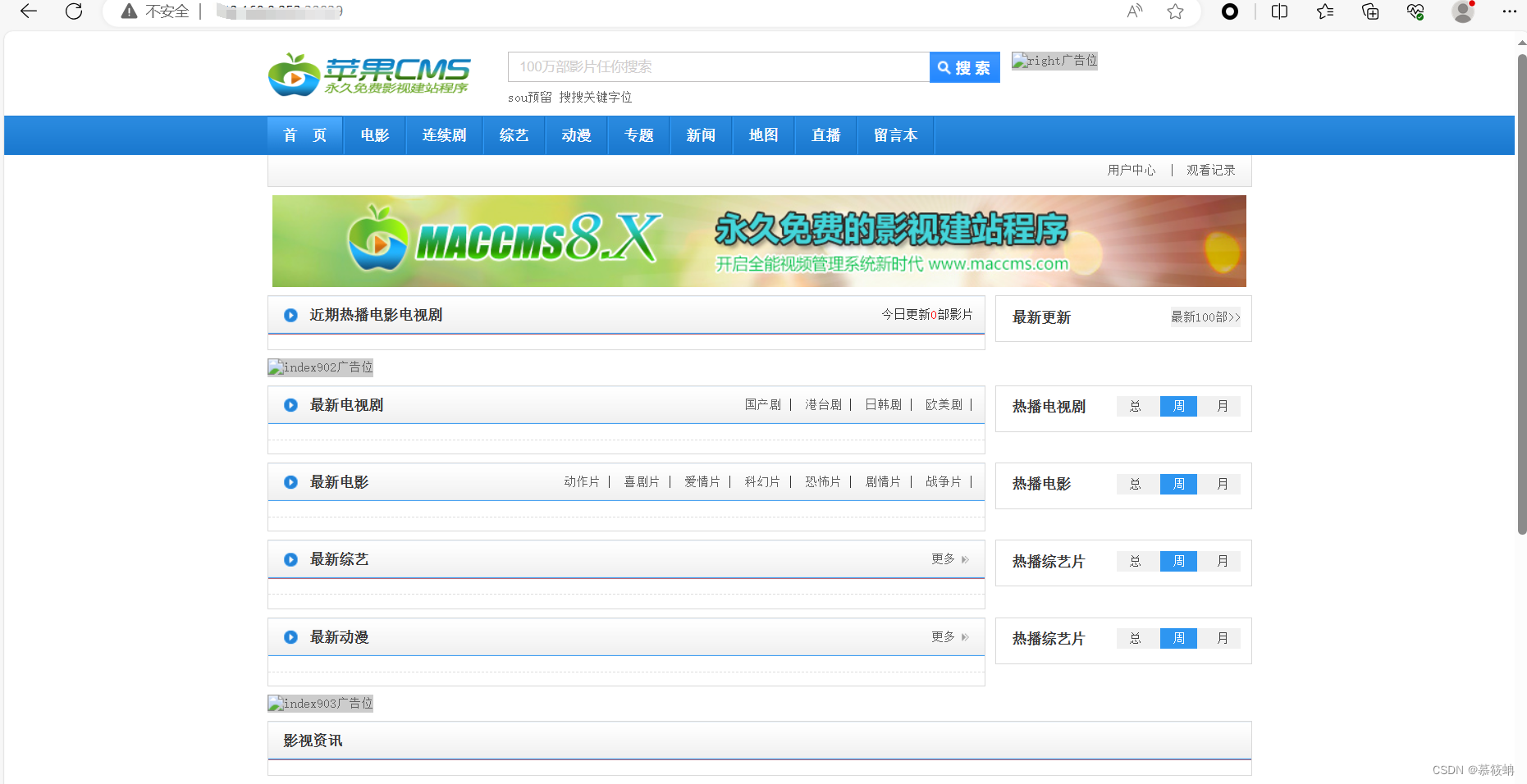This screenshot has height=784, width=1527.
Task: Open the 留言本 nav item
Action: pyautogui.click(x=896, y=135)
